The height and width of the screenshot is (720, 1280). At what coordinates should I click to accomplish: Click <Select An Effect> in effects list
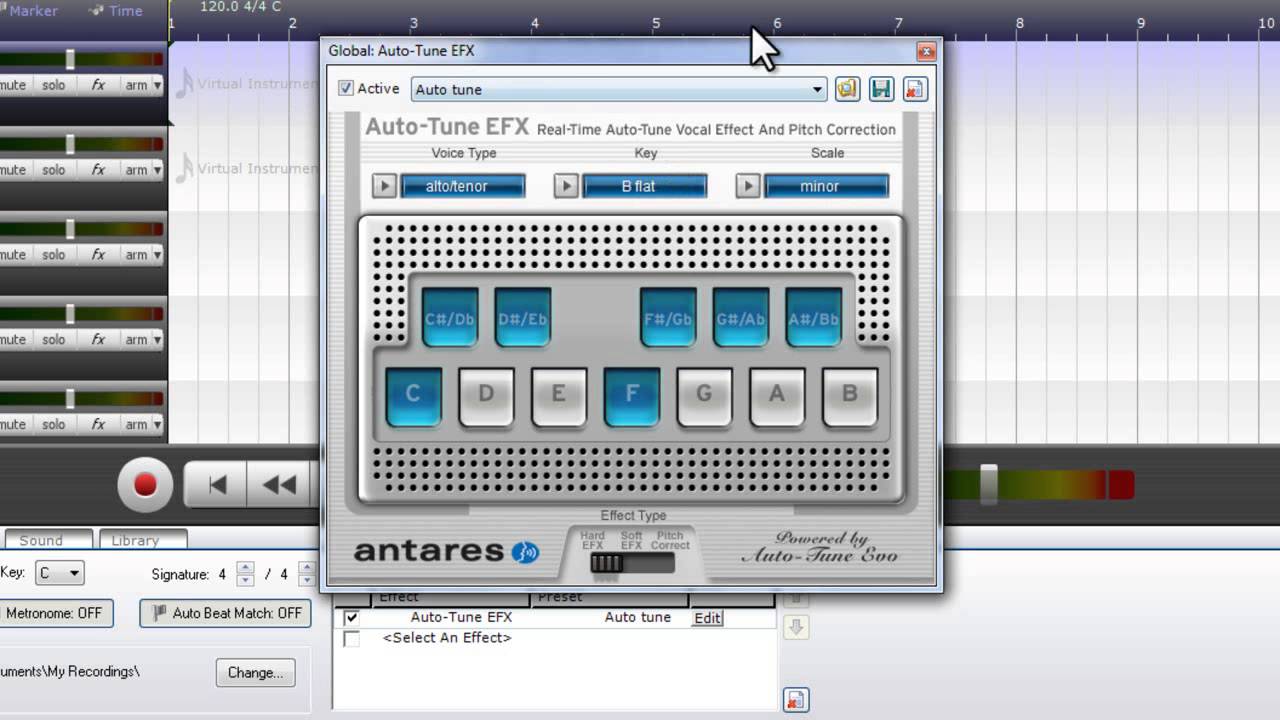[x=446, y=638]
